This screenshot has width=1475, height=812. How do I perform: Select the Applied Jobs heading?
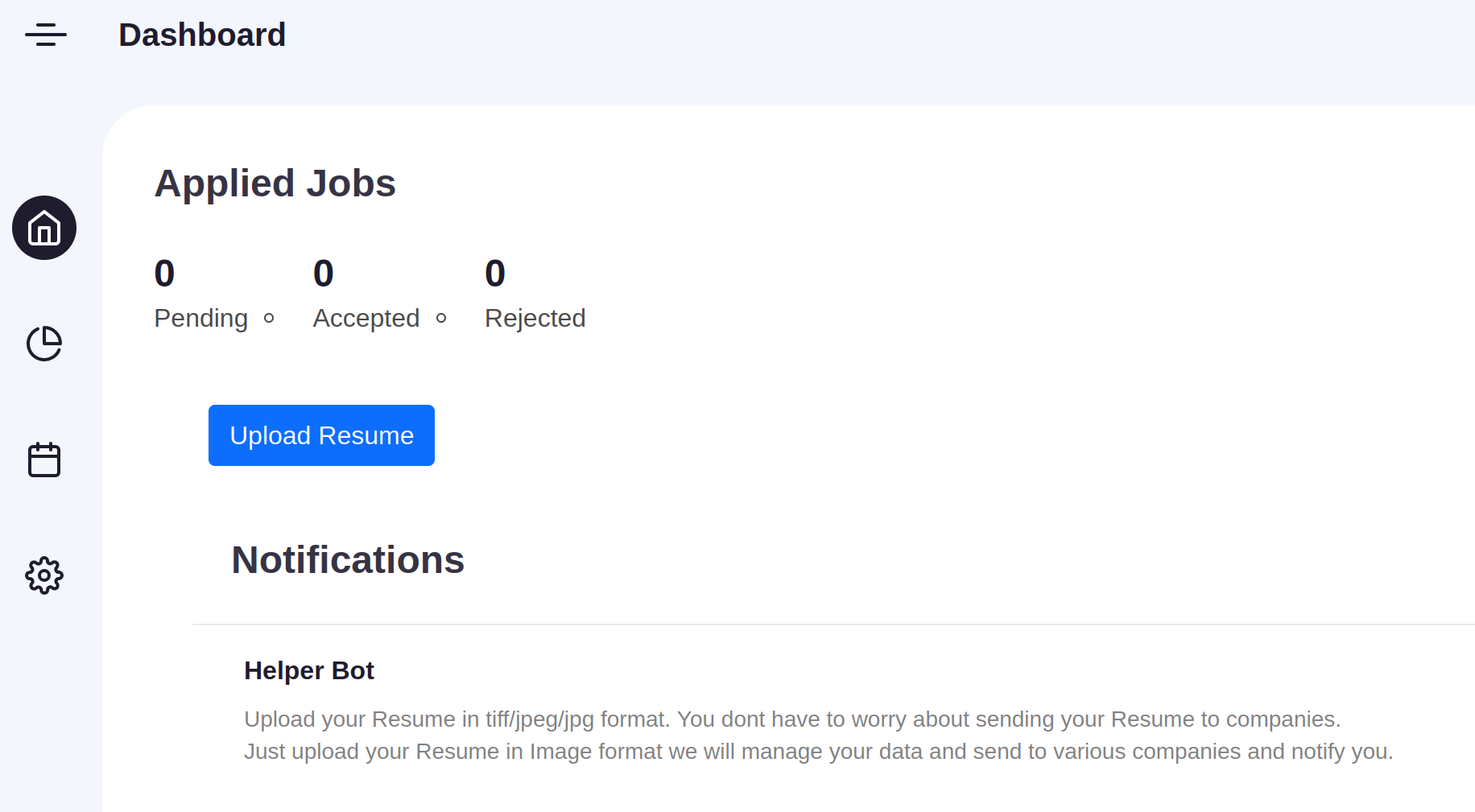[275, 183]
